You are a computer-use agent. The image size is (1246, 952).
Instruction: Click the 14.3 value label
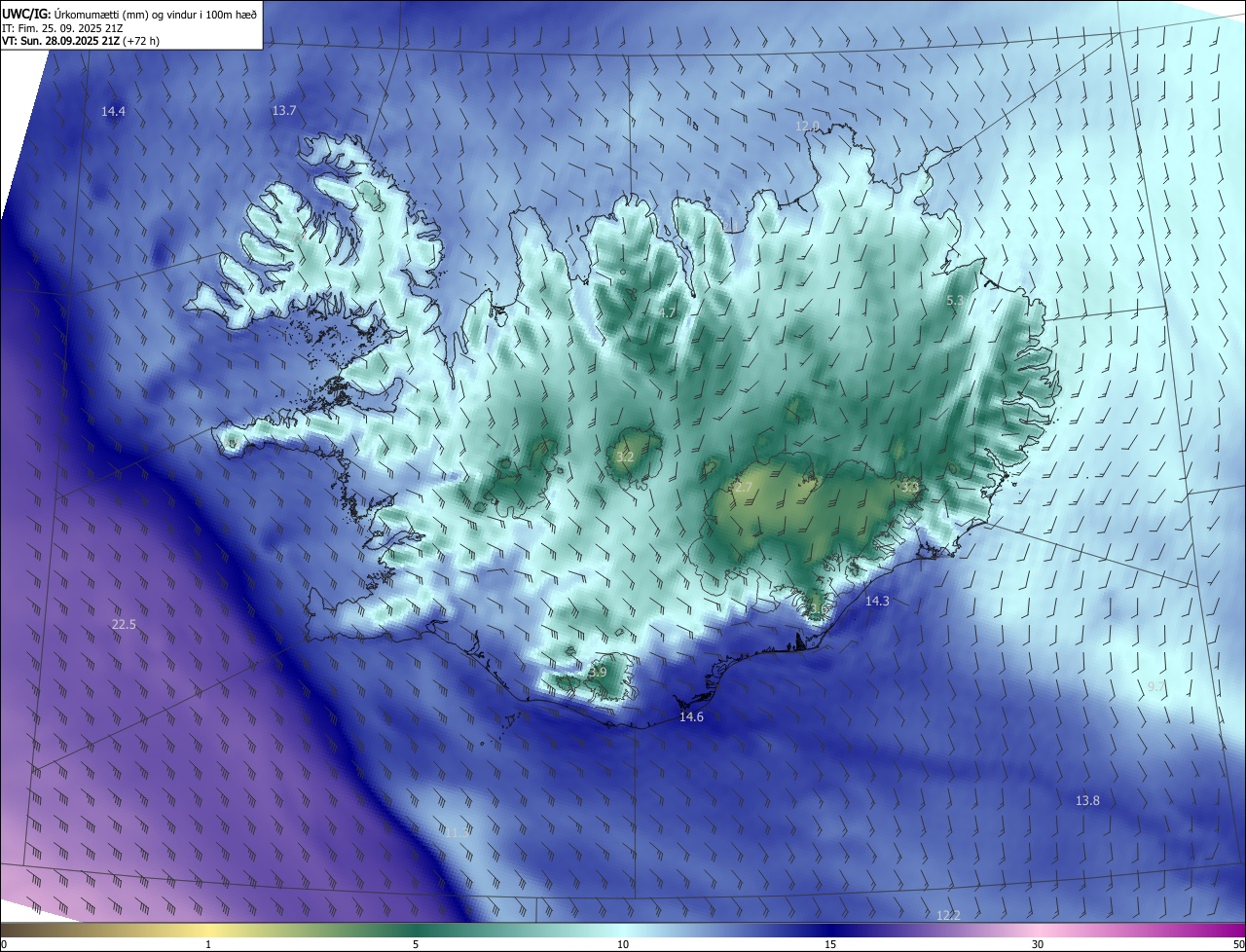(877, 602)
